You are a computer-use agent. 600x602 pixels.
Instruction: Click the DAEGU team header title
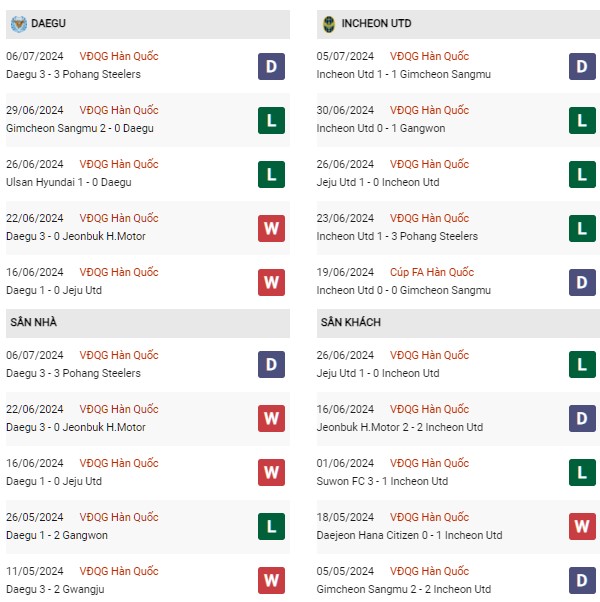[x=48, y=23]
